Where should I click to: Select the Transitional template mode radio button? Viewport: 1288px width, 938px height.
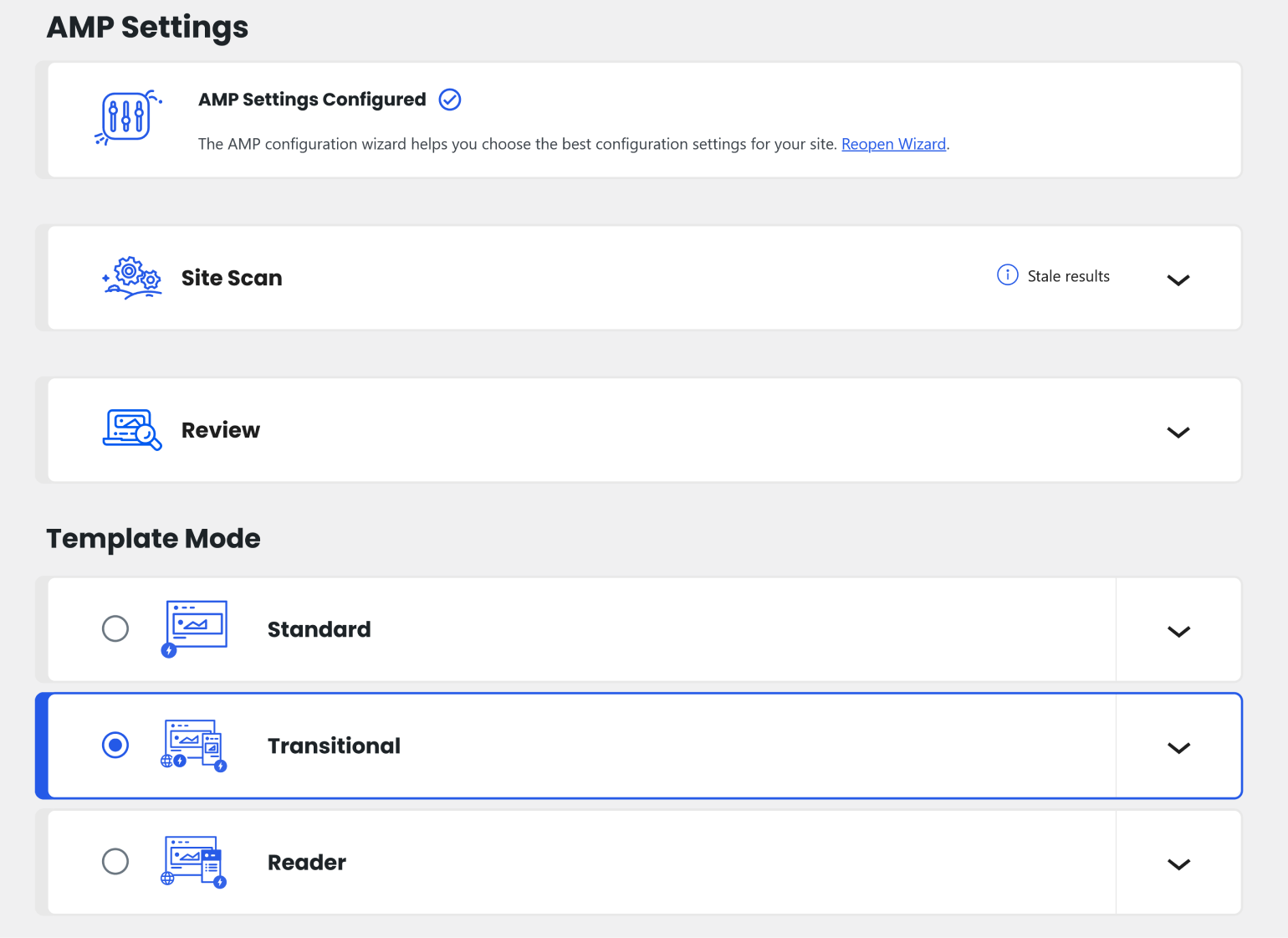115,745
